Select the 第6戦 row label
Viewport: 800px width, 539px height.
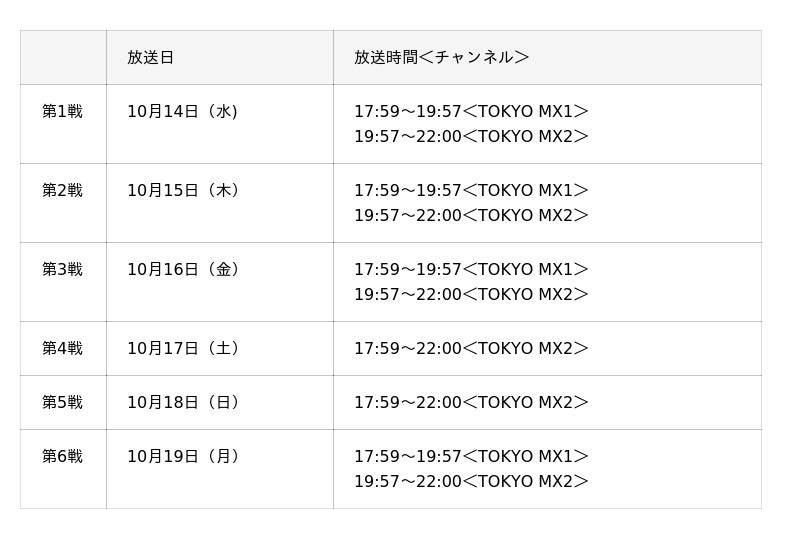[62, 456]
